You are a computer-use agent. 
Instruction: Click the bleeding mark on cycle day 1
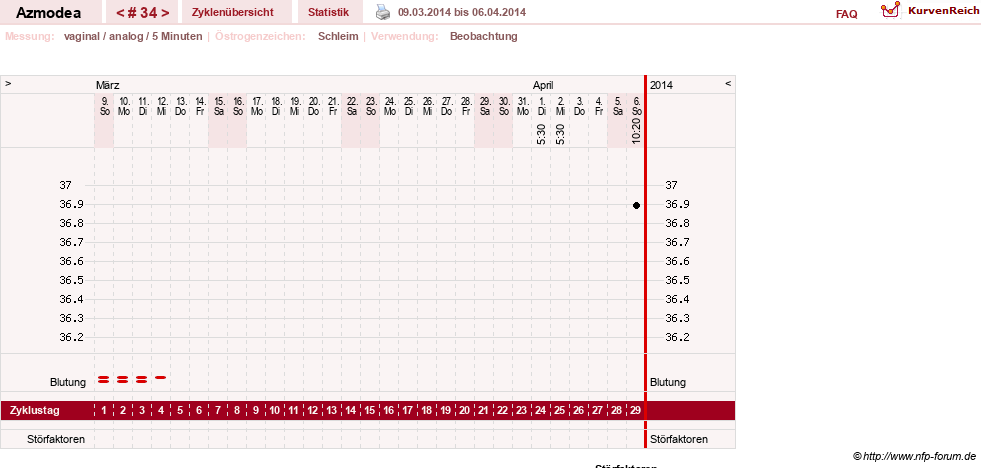(104, 379)
